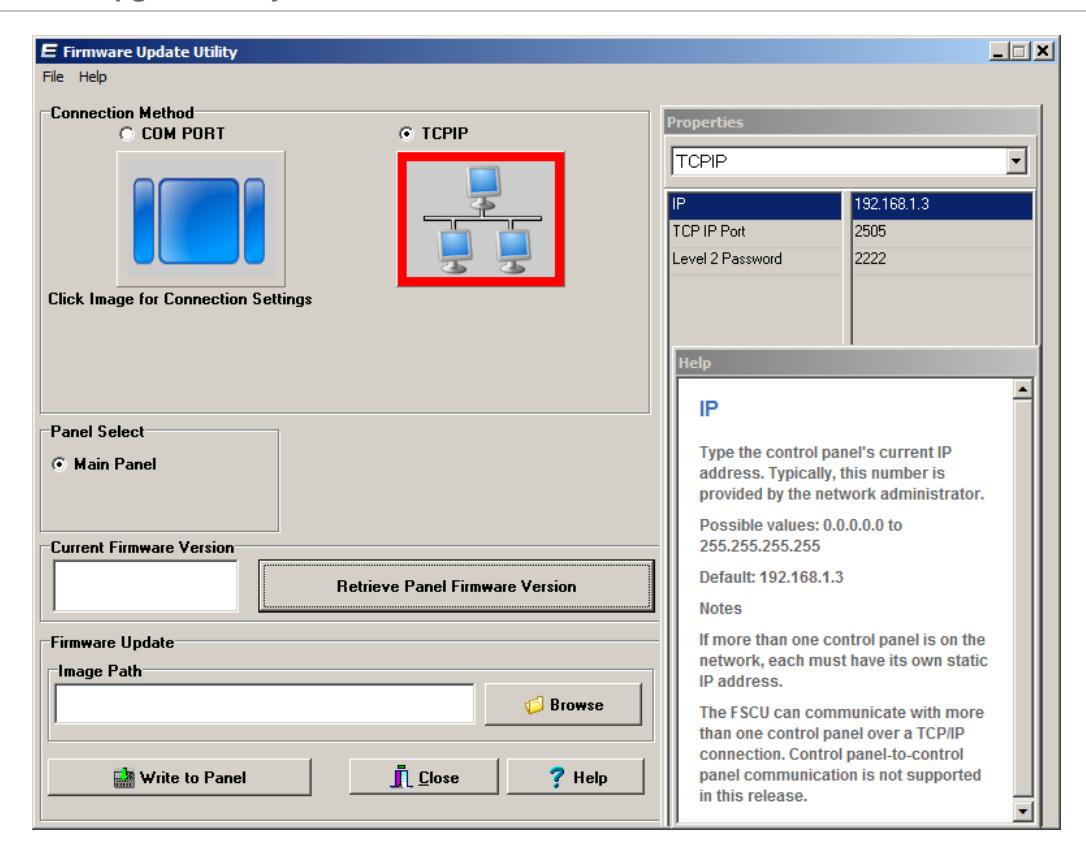
Task: Click the Help pane scrollbar track
Action: (1022, 600)
